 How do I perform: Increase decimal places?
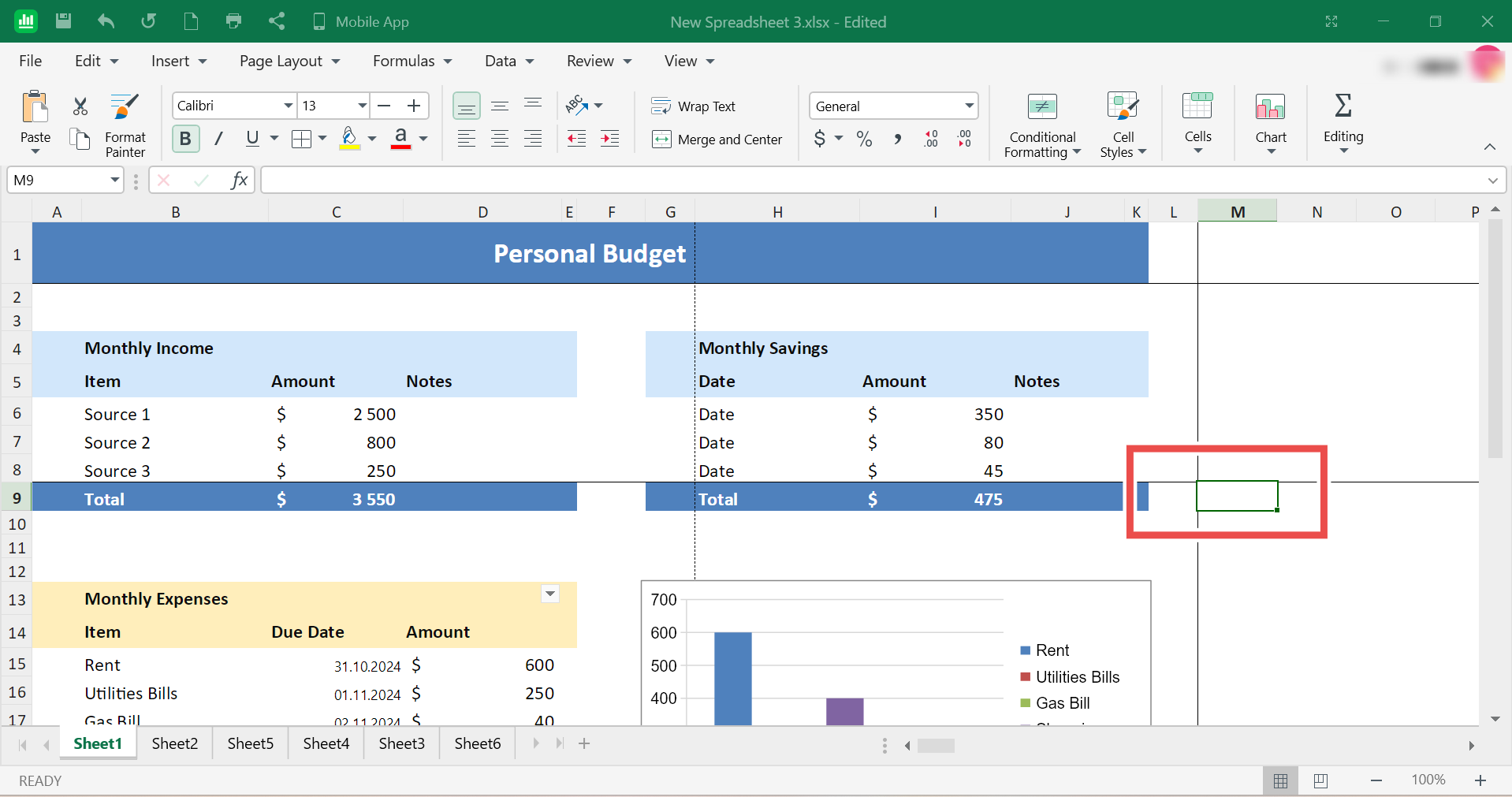932,140
